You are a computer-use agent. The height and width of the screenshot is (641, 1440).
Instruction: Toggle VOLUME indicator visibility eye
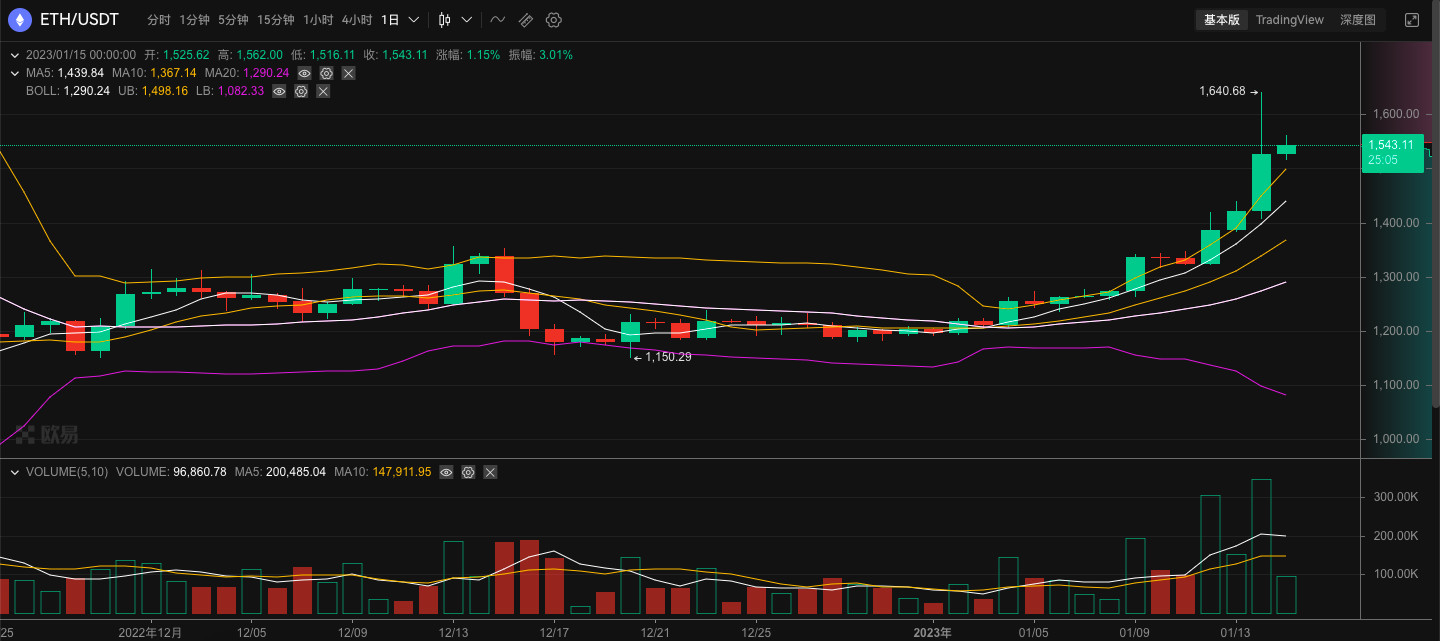(446, 472)
